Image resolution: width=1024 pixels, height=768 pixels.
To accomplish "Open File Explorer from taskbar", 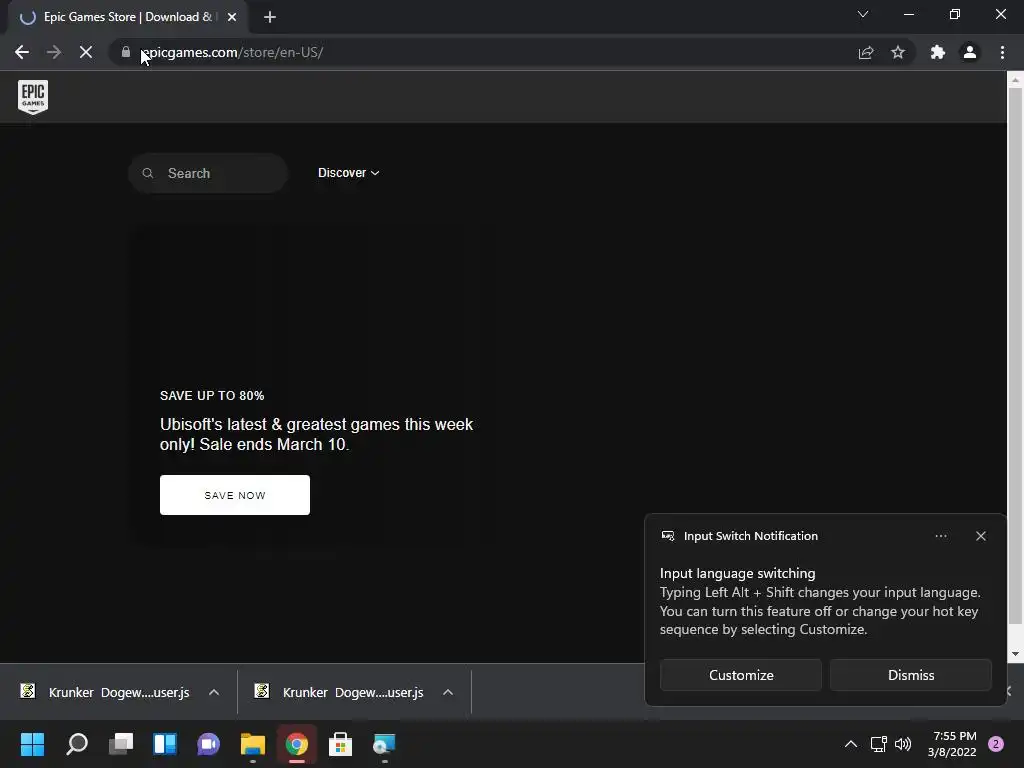I will [253, 744].
